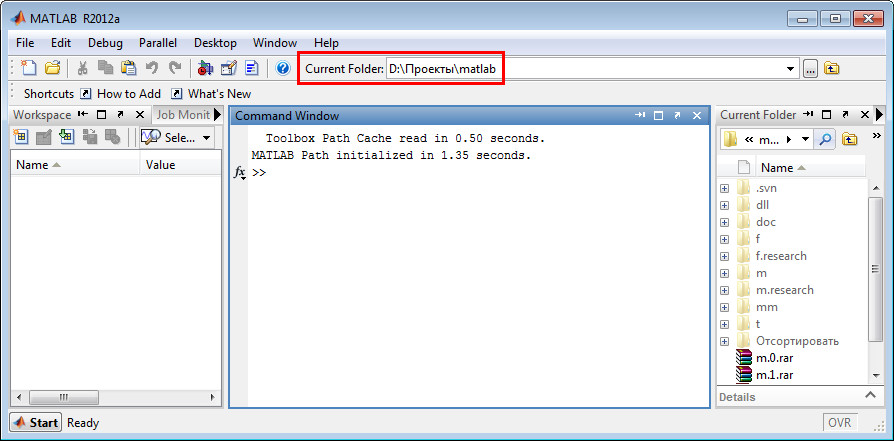The height and width of the screenshot is (441, 894).
Task: Switch to the Job Monitor tab
Action: click(183, 115)
